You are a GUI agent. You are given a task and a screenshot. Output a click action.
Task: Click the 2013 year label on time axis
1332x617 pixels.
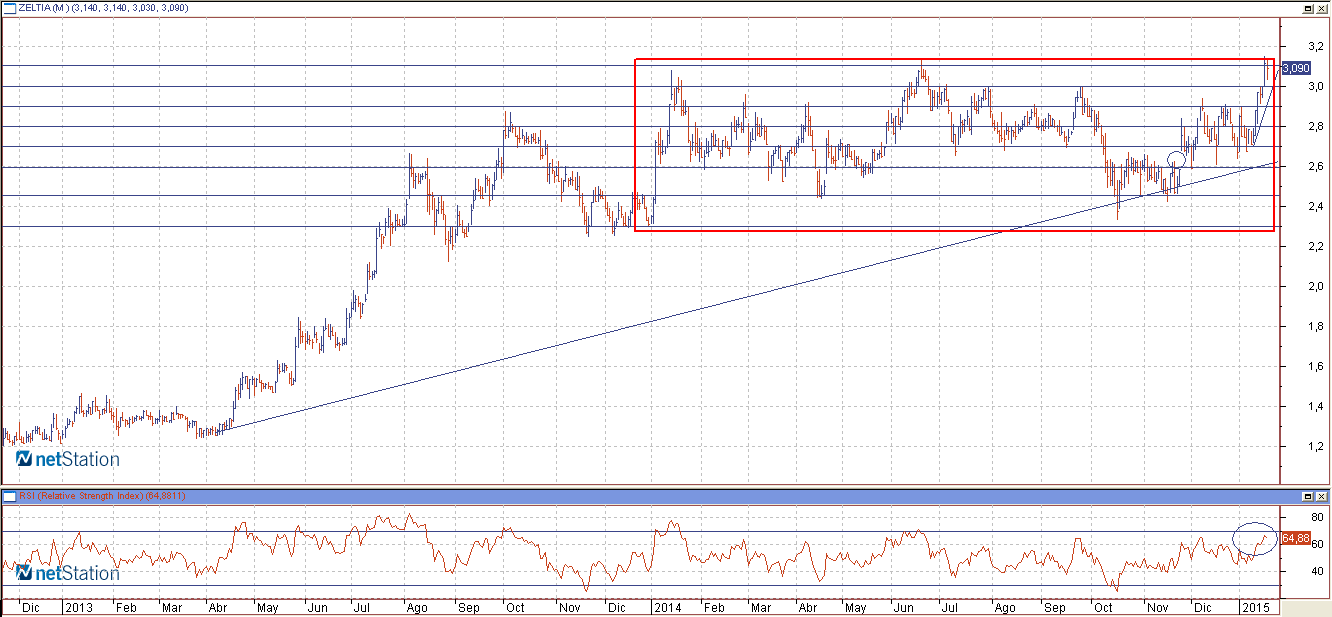[x=78, y=607]
